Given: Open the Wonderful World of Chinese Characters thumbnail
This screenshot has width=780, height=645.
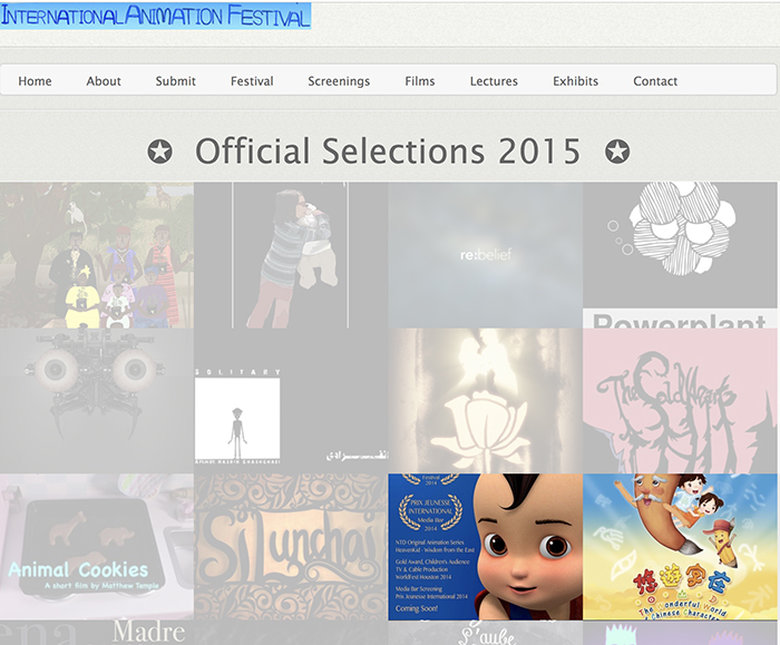Looking at the screenshot, I should click(680, 546).
